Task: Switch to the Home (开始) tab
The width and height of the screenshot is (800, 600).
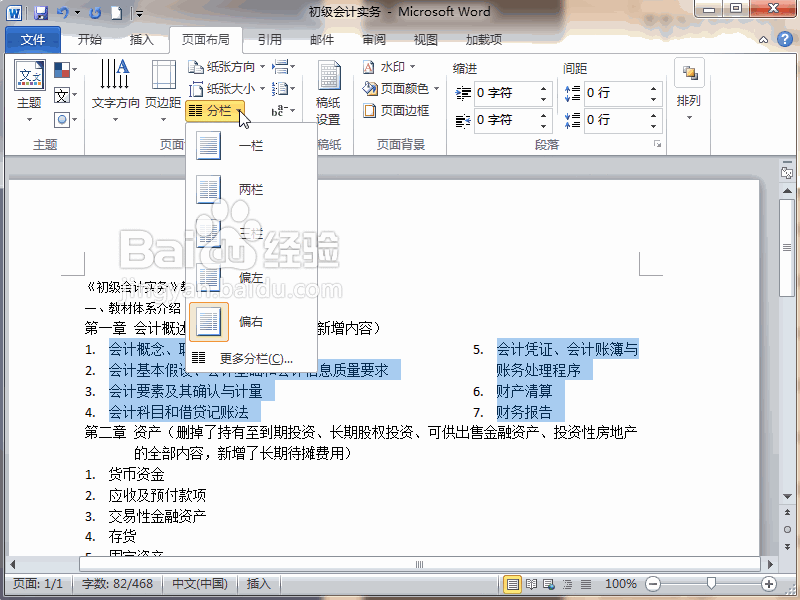Action: 90,39
